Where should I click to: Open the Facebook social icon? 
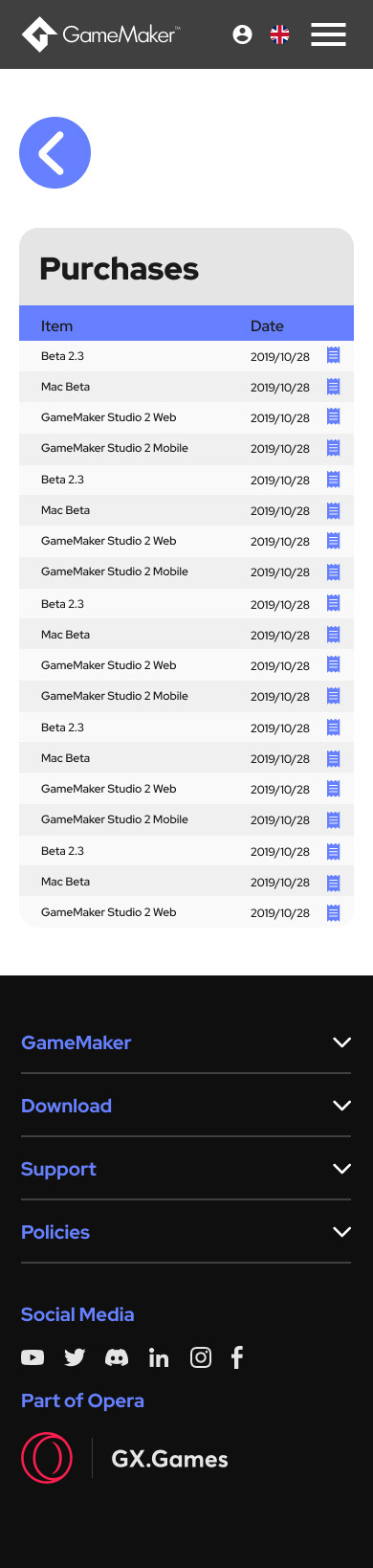pyautogui.click(x=237, y=1357)
